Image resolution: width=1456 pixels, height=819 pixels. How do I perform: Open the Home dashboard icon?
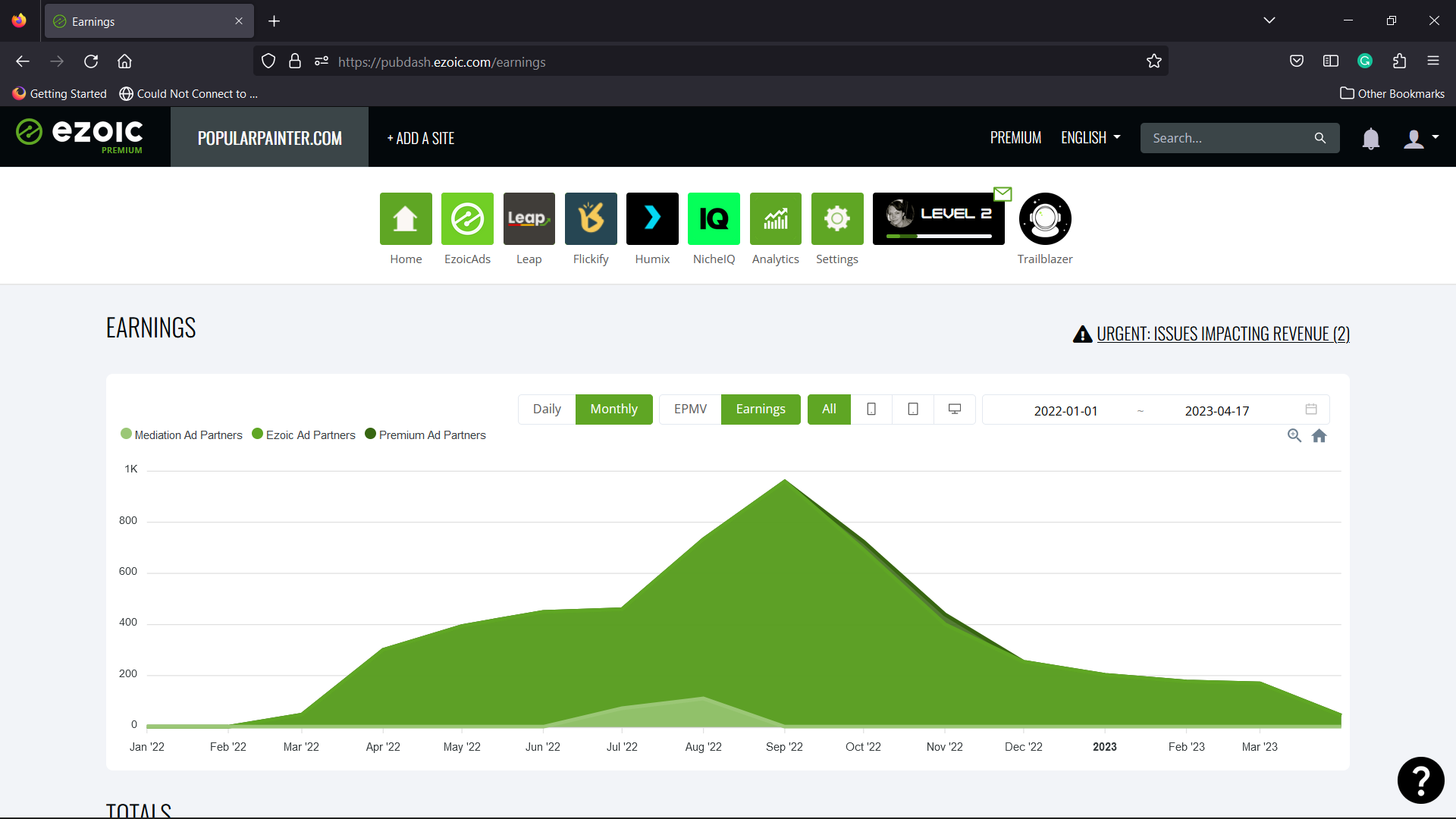[x=406, y=218]
